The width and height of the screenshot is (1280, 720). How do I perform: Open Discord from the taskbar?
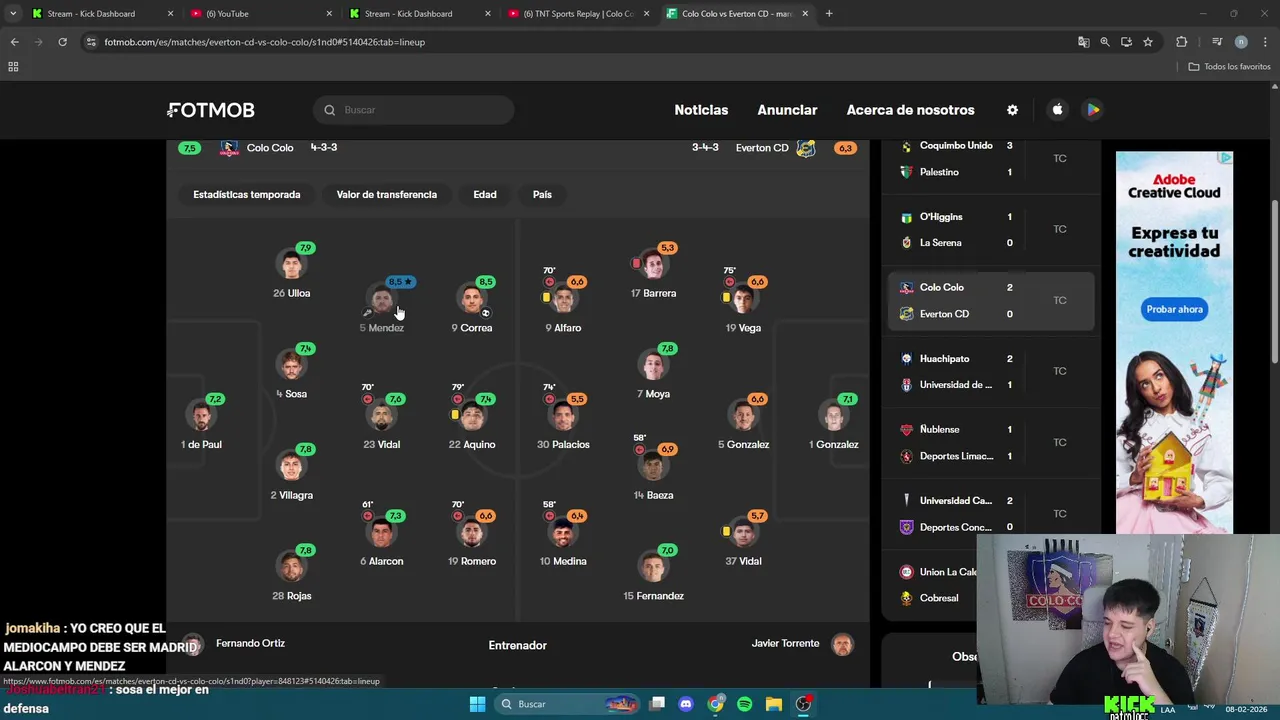[x=686, y=704]
